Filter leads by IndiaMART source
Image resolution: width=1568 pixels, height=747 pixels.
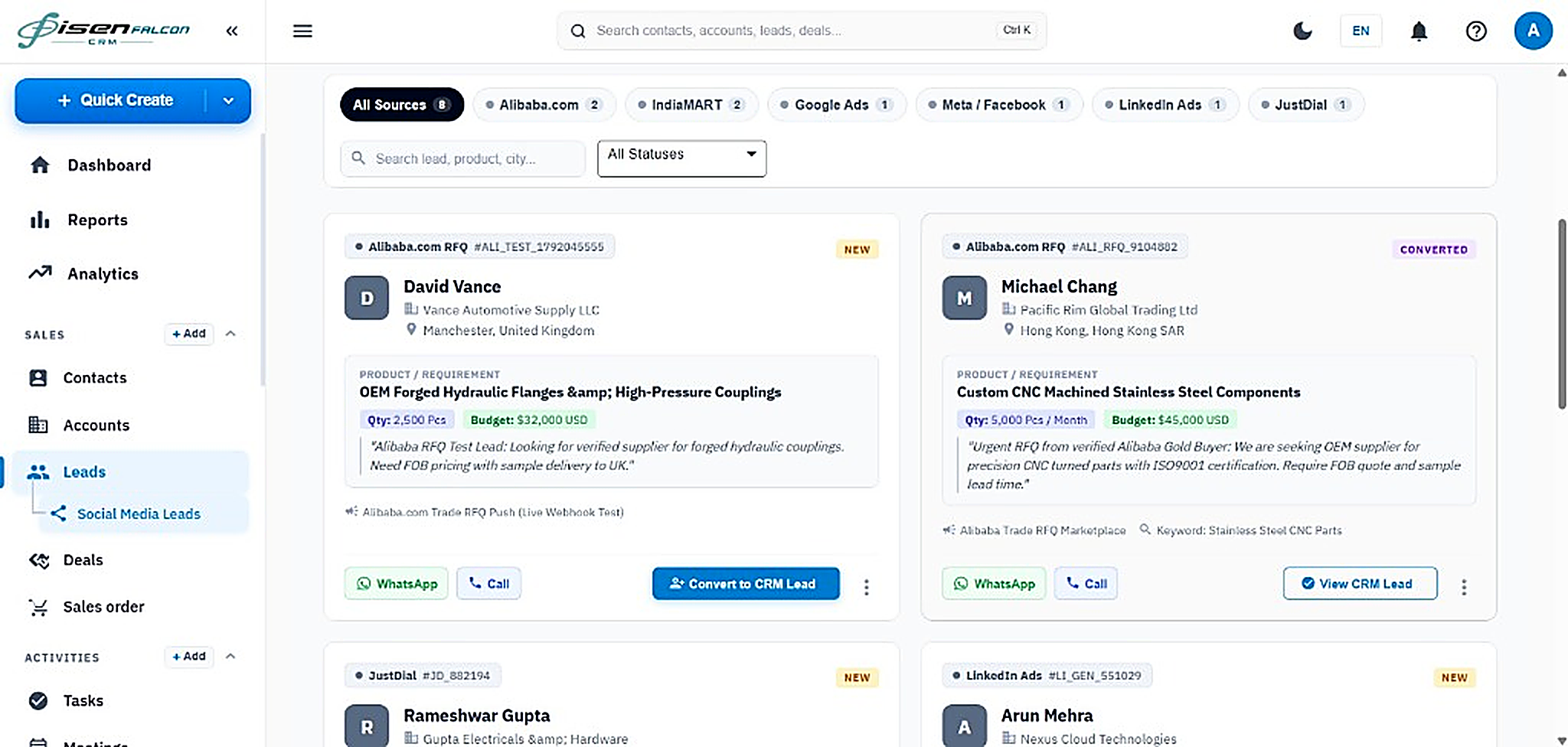pos(691,105)
